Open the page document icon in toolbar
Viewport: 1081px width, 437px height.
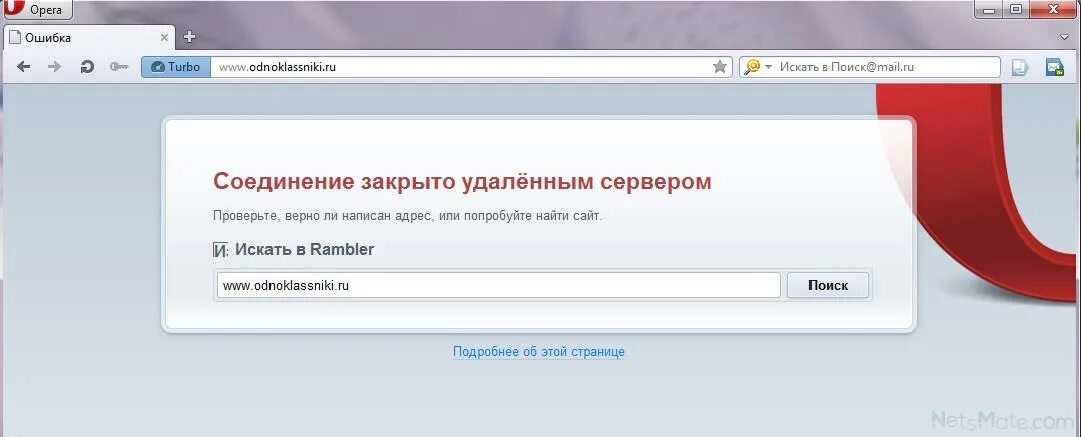click(1020, 67)
